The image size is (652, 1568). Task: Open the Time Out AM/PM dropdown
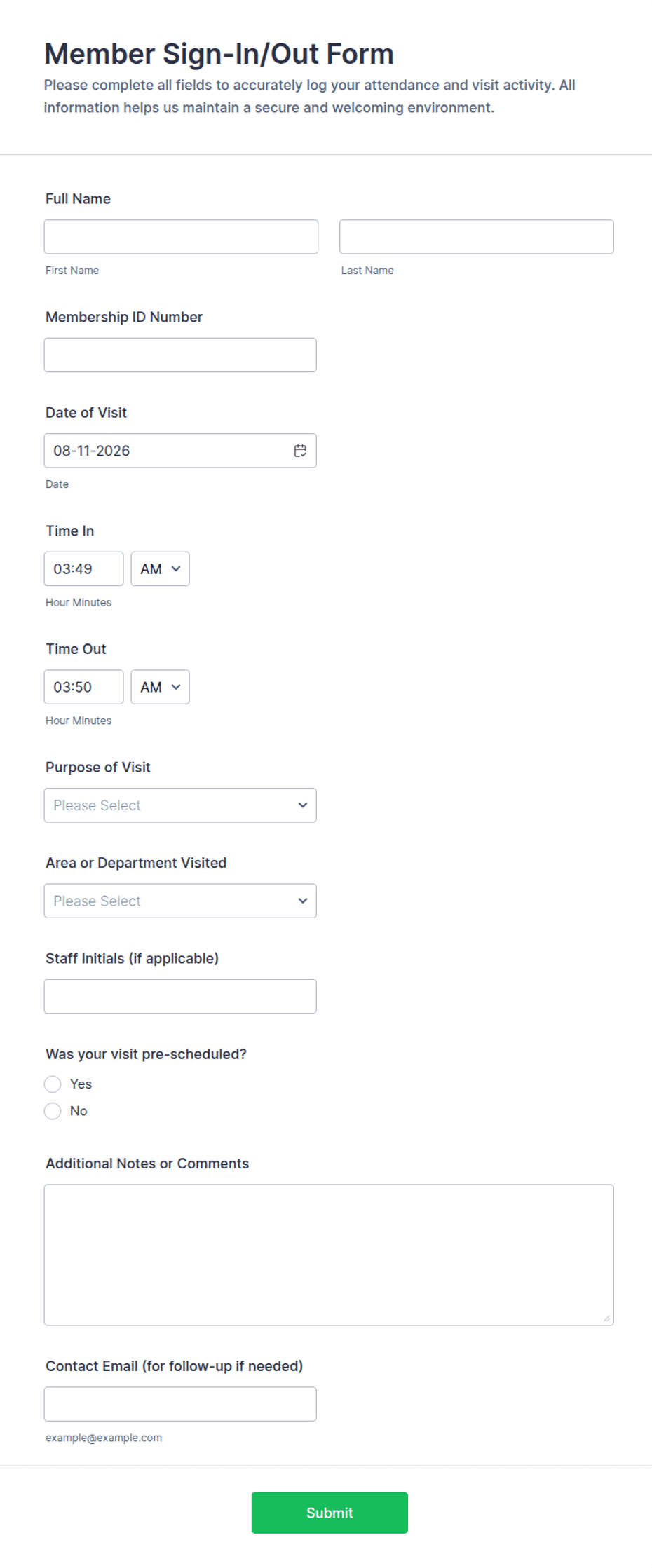click(x=160, y=687)
